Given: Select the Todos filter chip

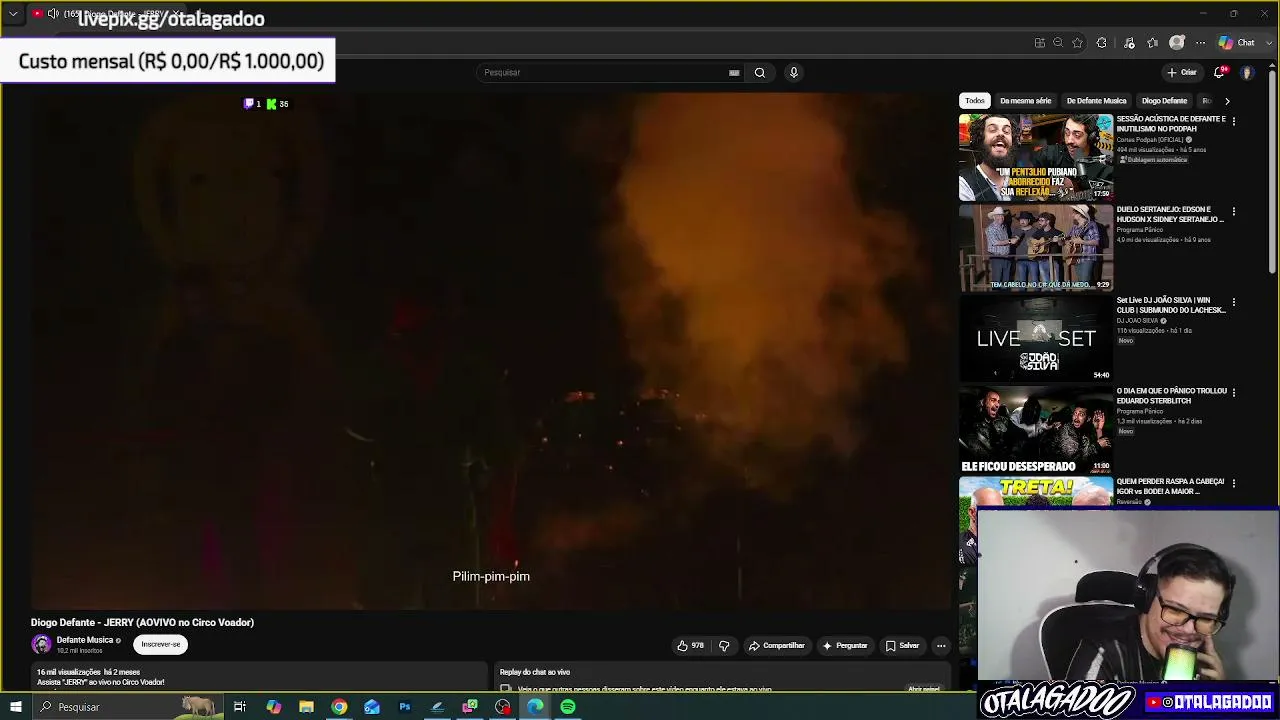Looking at the screenshot, I should (x=974, y=101).
